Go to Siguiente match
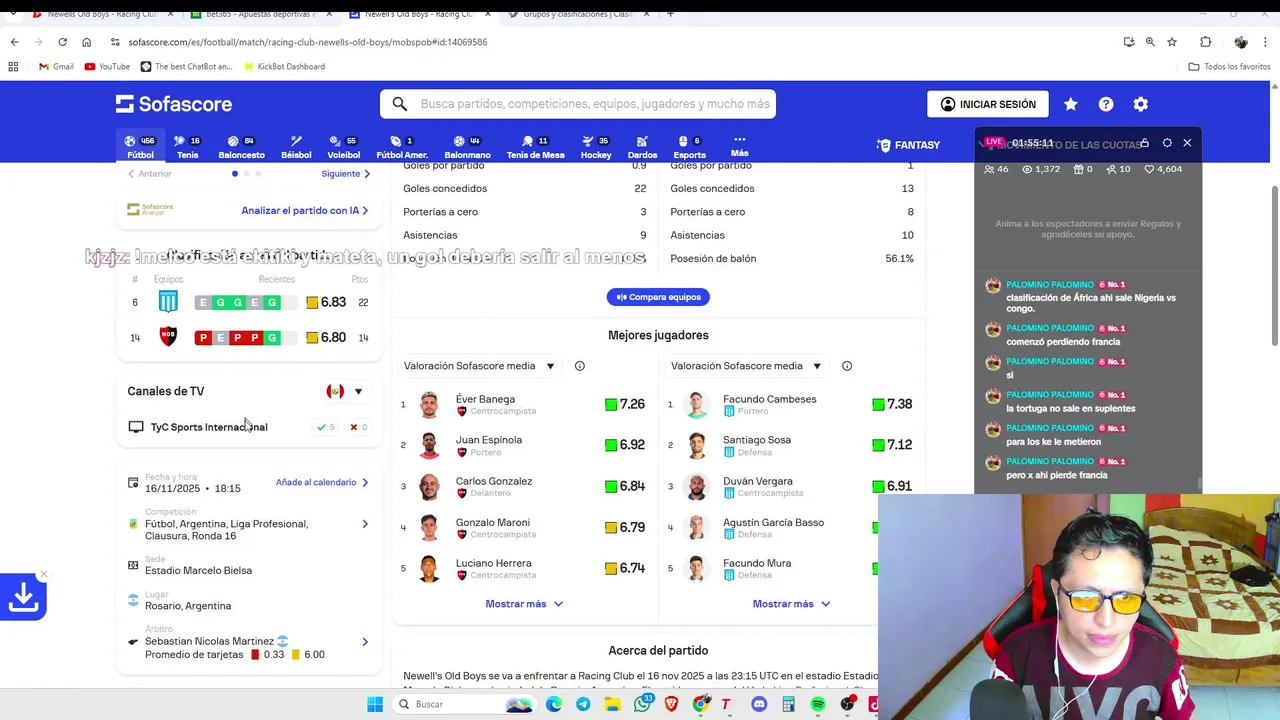Viewport: 1280px width, 720px height. [x=346, y=174]
